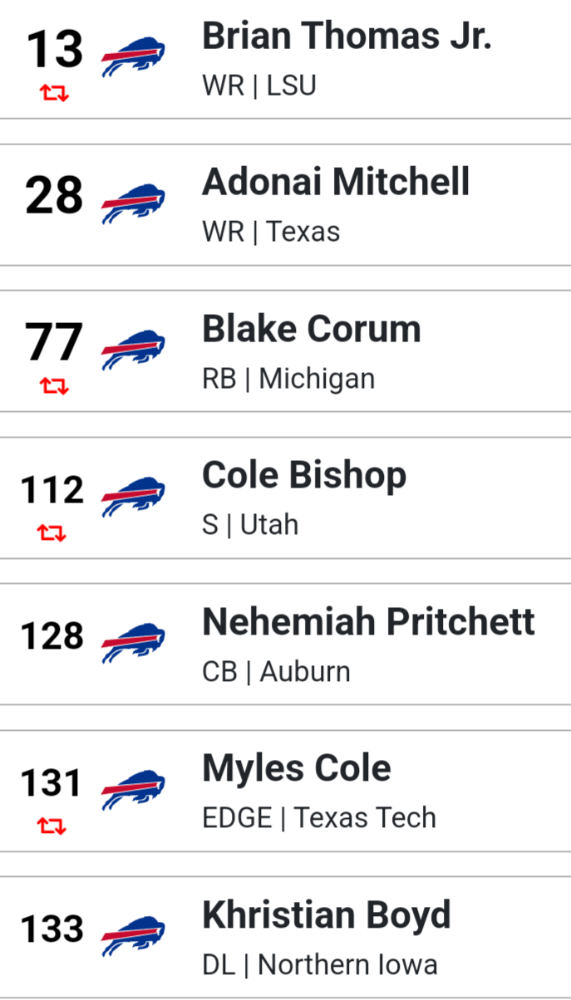This screenshot has height=1000, width=571.
Task: Click Bills logo next to Brian Thomas Jr.
Action: click(133, 59)
